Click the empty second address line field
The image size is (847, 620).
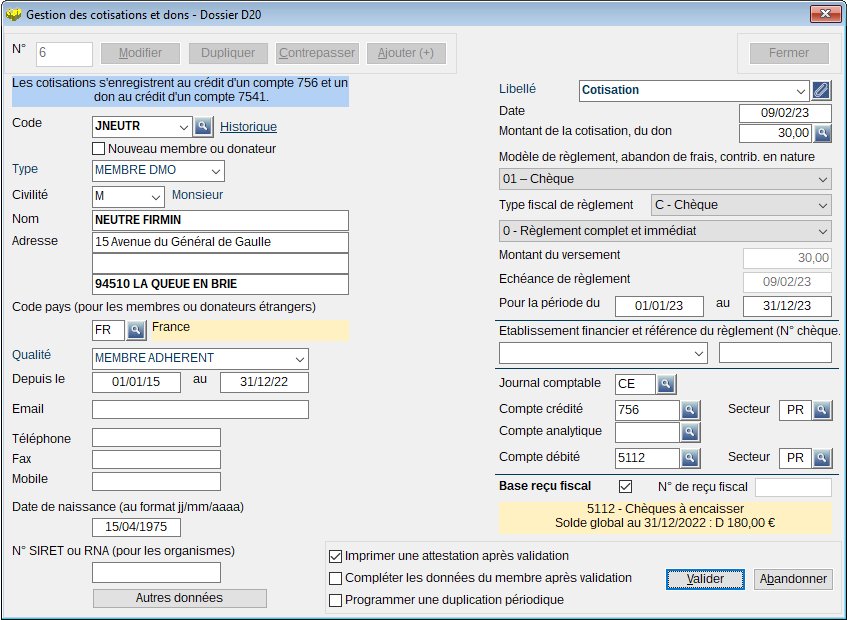(220, 264)
